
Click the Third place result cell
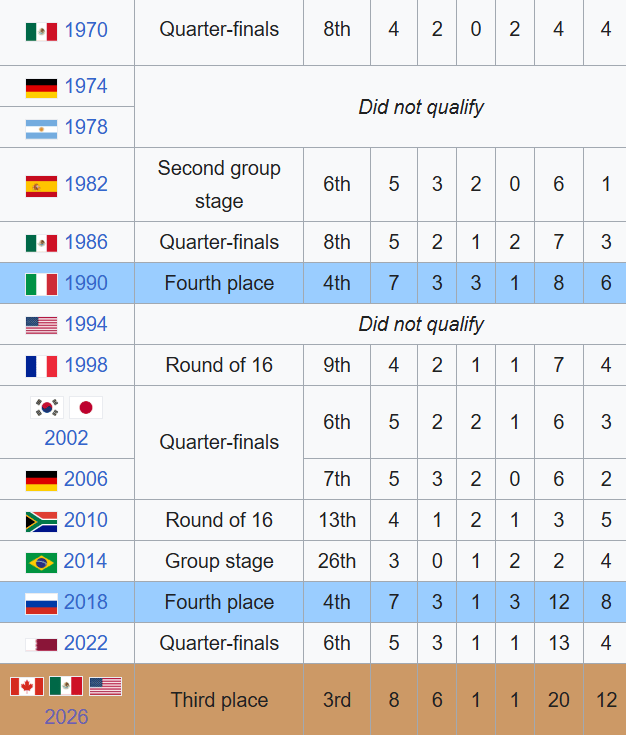[219, 700]
